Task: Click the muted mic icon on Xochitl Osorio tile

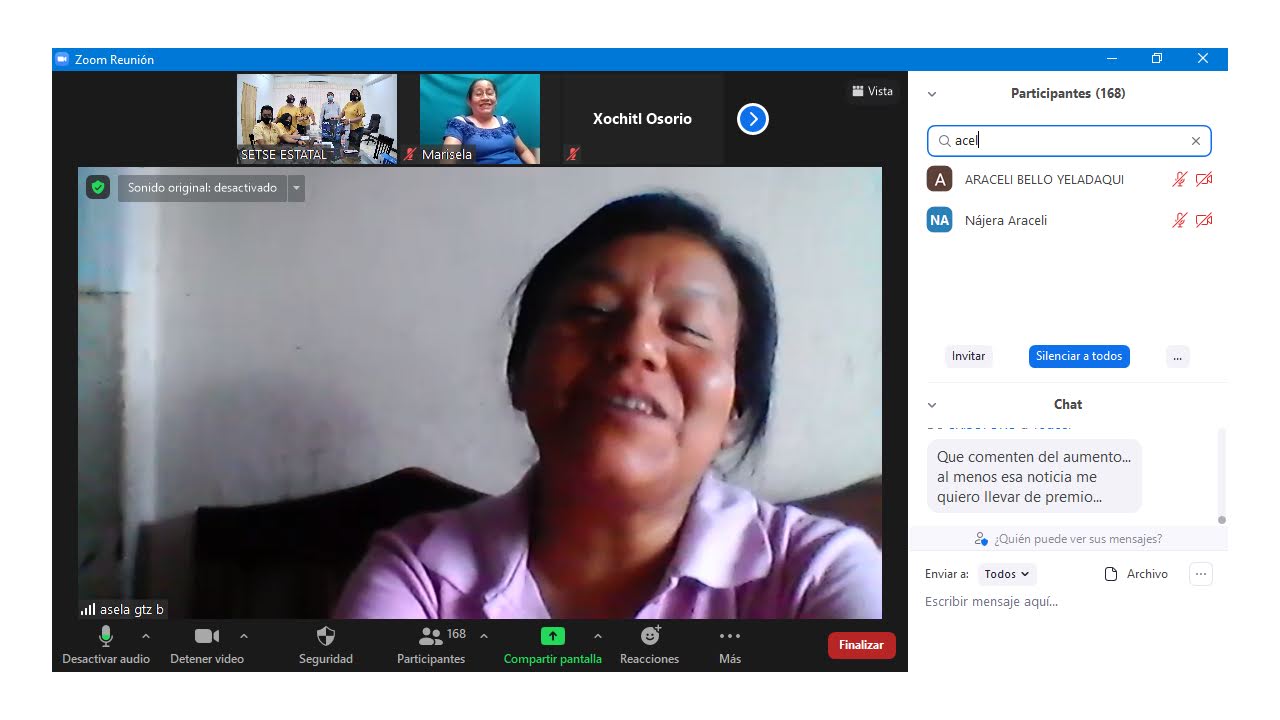Action: (573, 155)
